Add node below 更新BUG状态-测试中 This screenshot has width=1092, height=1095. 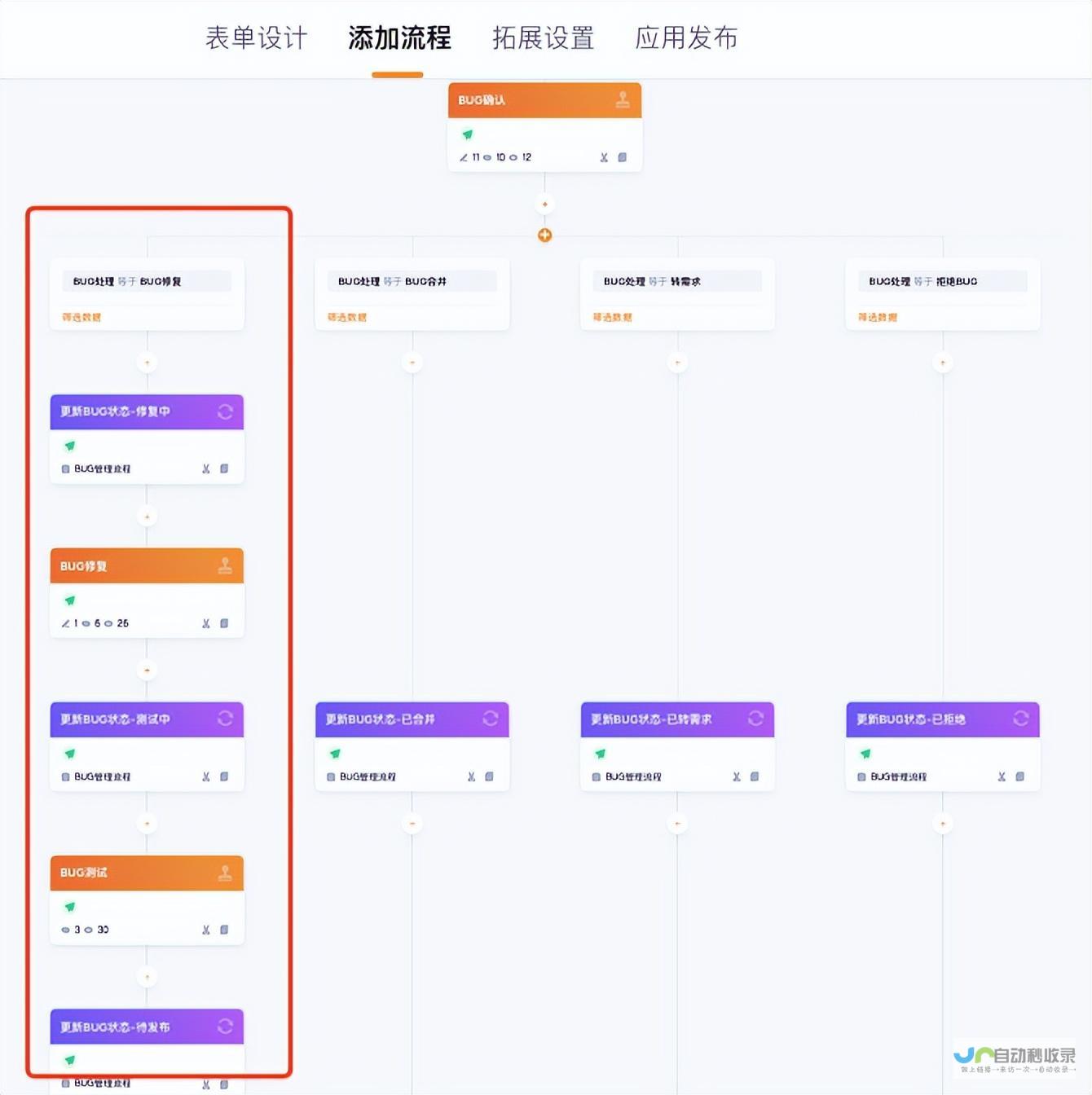click(147, 824)
